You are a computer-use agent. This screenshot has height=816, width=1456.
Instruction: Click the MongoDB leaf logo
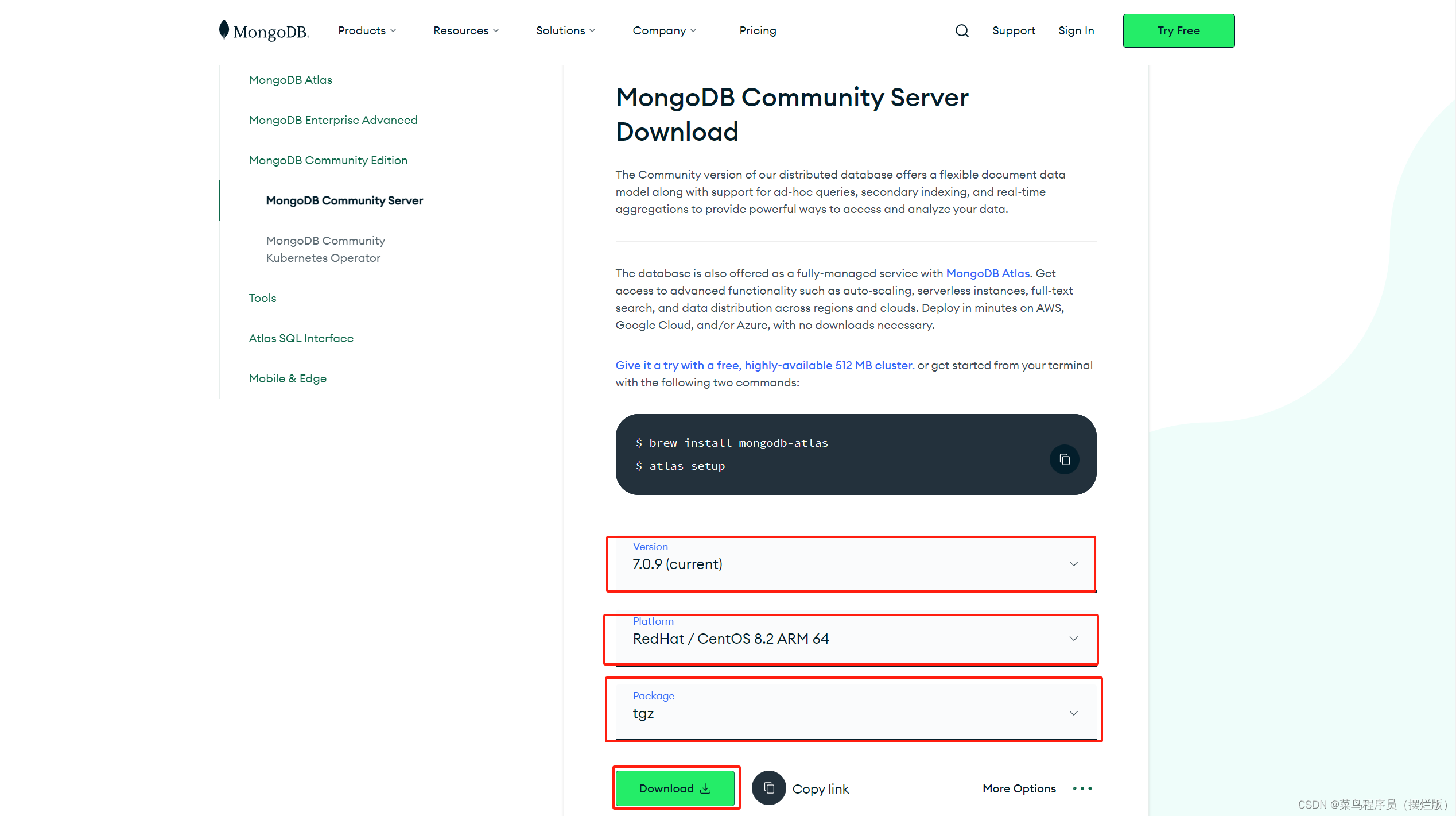tap(224, 30)
